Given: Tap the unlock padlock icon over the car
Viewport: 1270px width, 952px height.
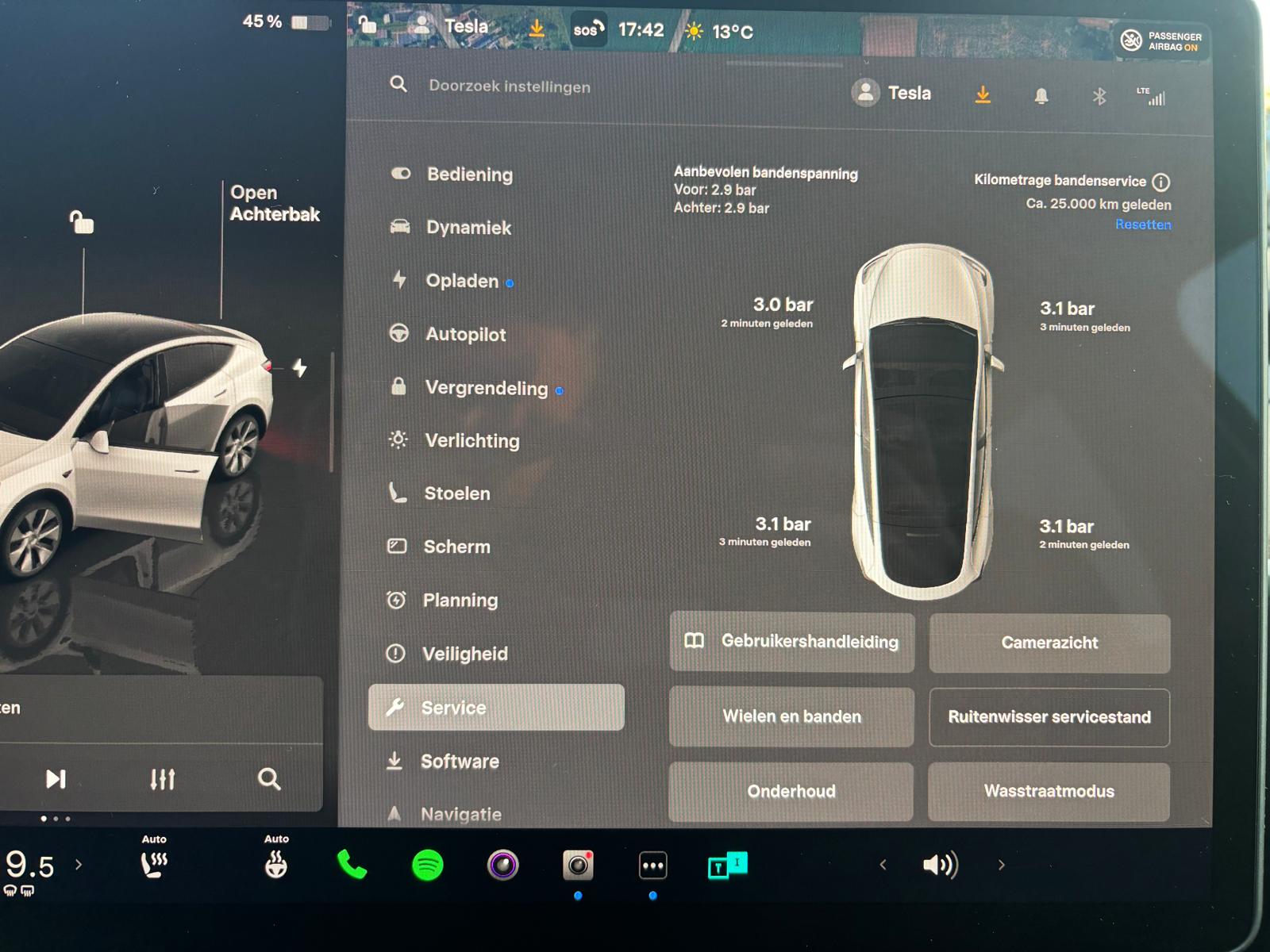Looking at the screenshot, I should (x=81, y=222).
